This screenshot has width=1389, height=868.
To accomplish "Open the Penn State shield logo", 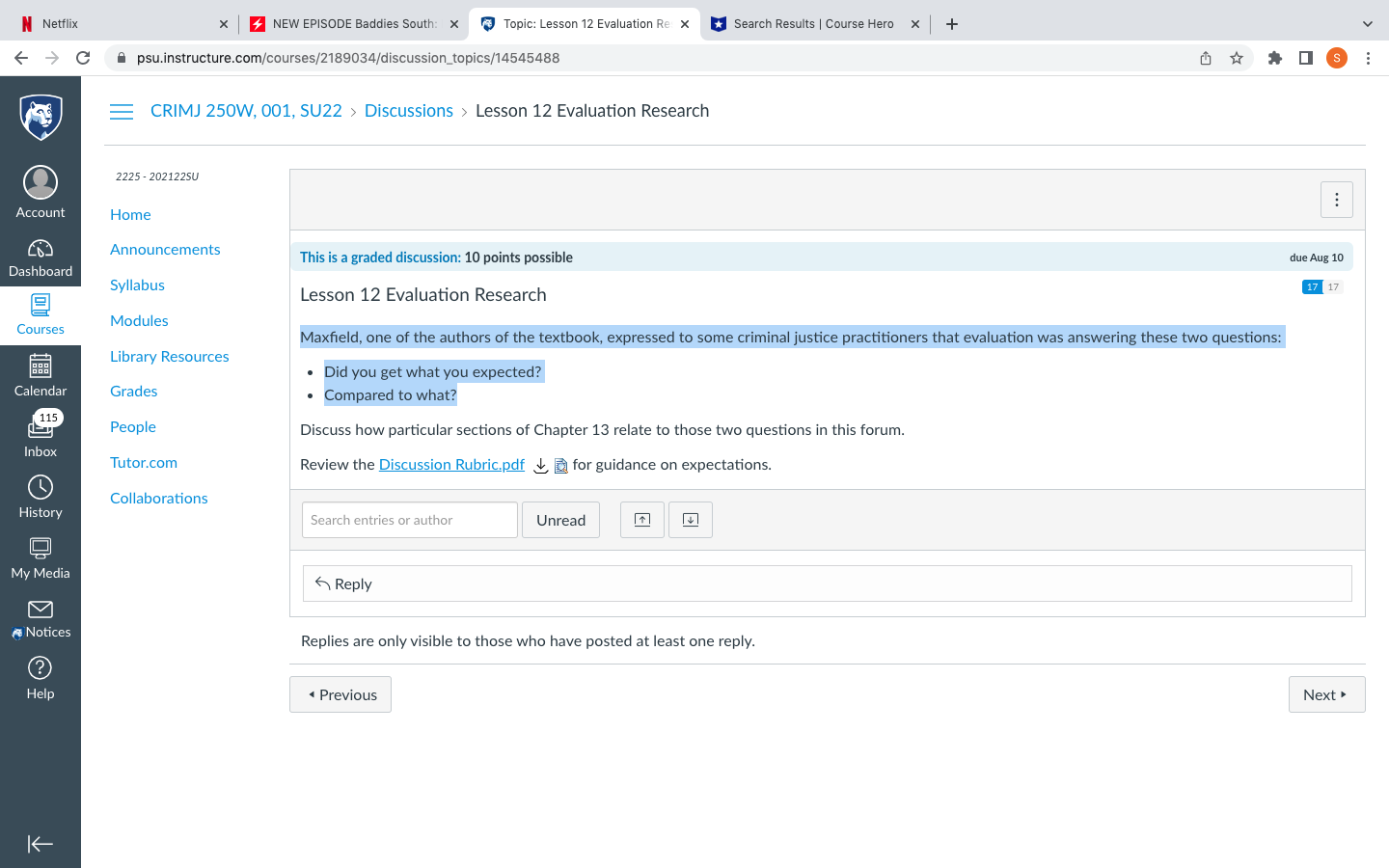I will 41,118.
